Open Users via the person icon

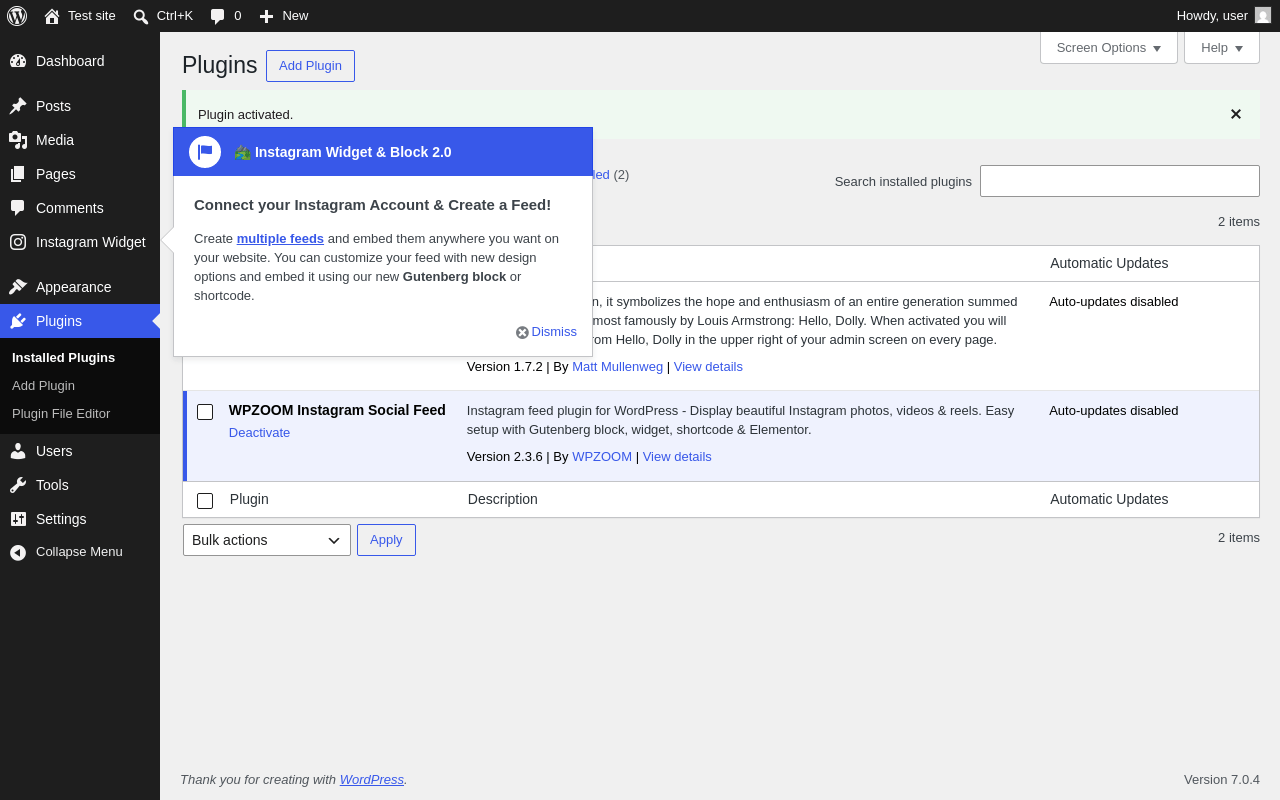[18, 451]
